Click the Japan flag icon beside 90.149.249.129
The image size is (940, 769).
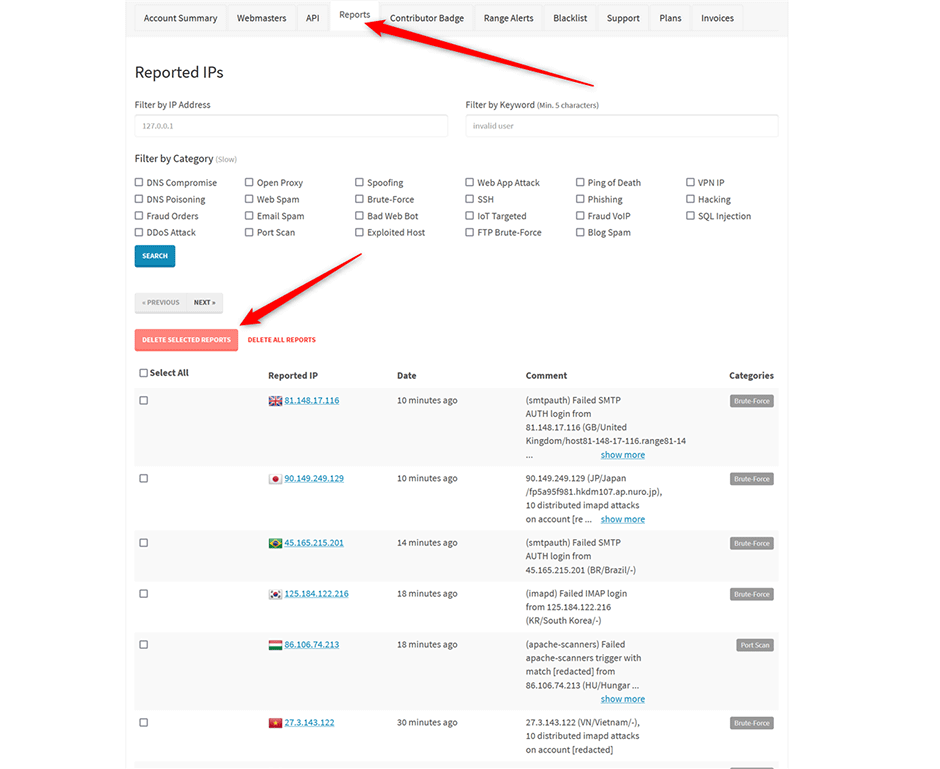click(275, 479)
